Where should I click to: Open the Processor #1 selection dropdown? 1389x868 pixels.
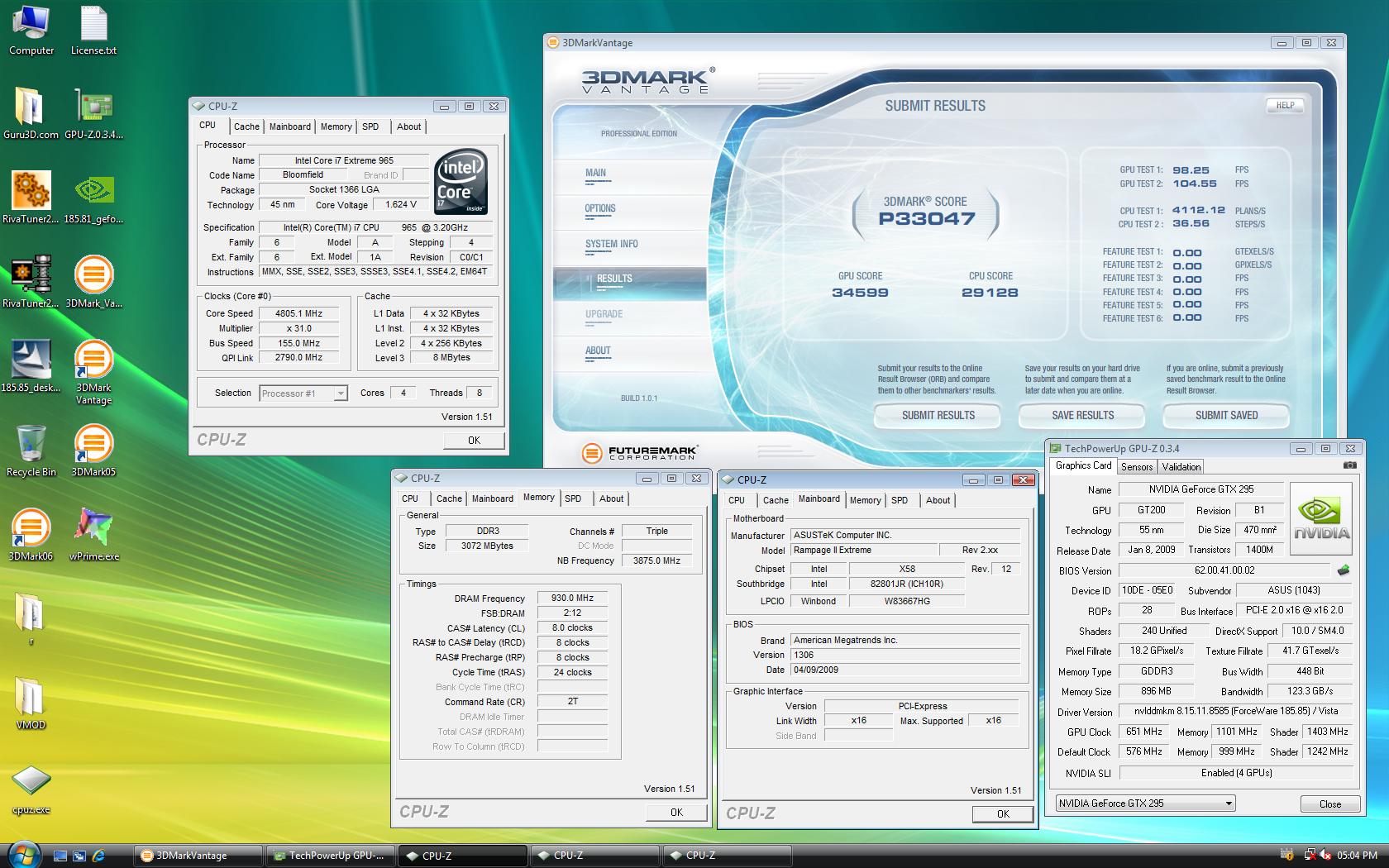[303, 393]
